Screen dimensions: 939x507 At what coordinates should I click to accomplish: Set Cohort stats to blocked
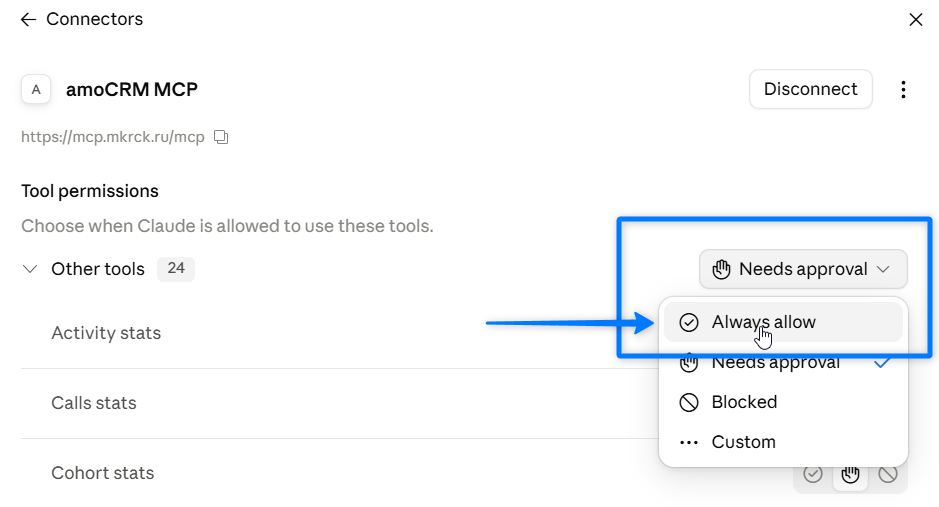(887, 474)
